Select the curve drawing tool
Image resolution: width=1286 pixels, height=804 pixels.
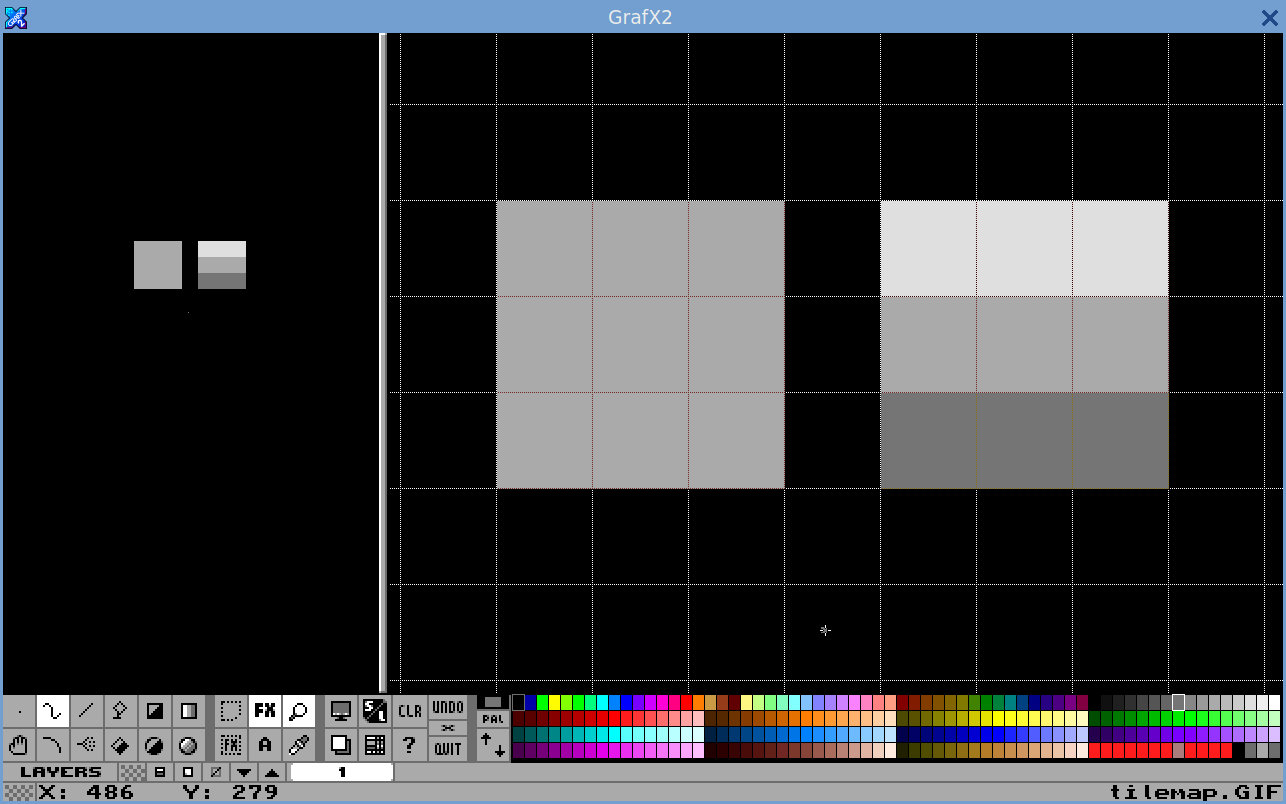point(53,745)
